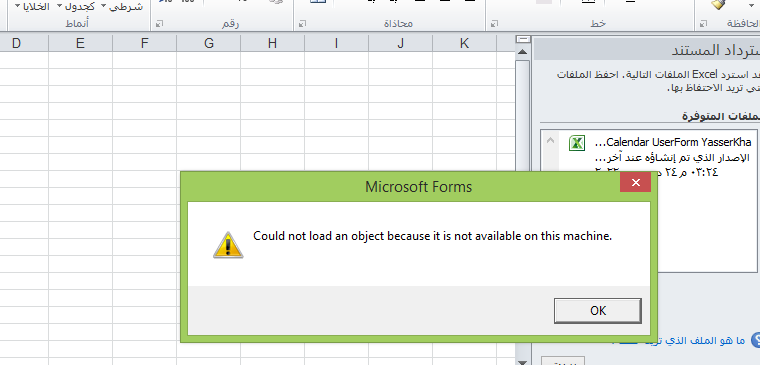Click the help icon beside the recovery link
The height and width of the screenshot is (365, 760).
tap(756, 340)
